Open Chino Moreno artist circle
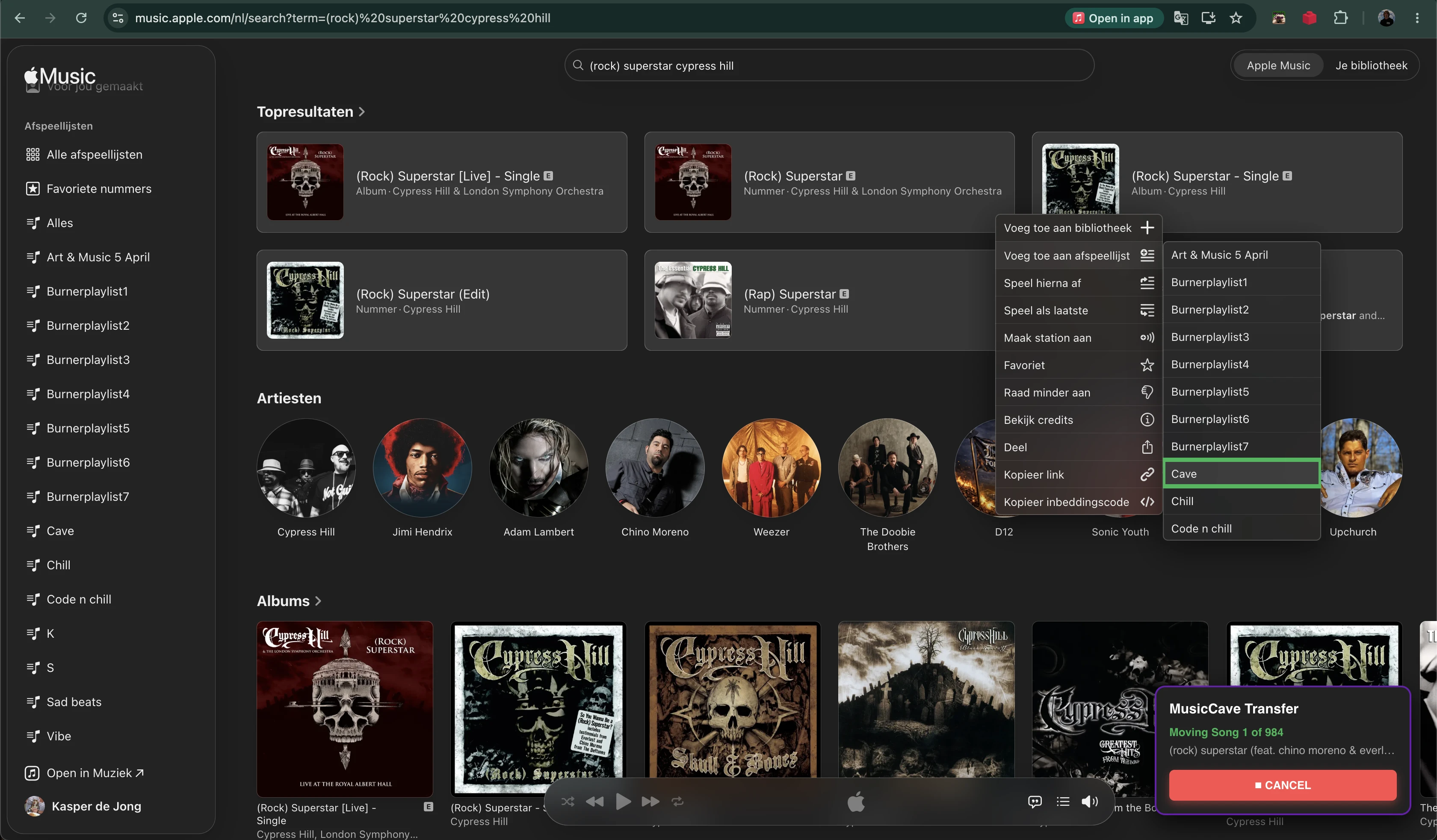 pos(655,467)
